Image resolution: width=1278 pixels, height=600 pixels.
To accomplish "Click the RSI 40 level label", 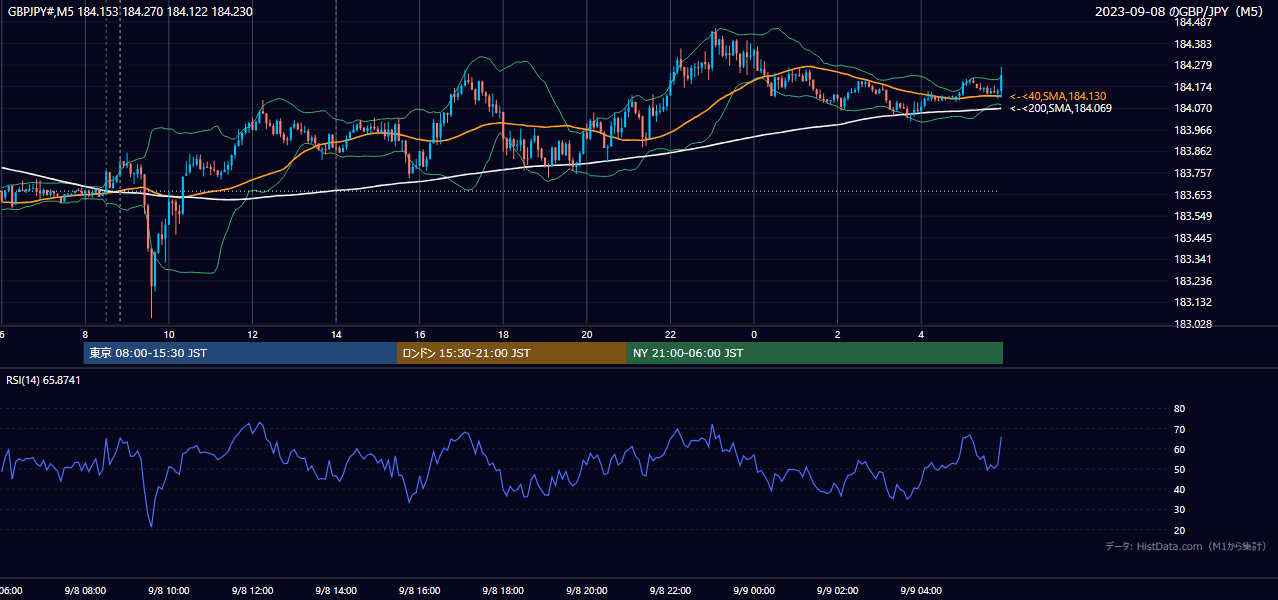I will pos(1179,489).
